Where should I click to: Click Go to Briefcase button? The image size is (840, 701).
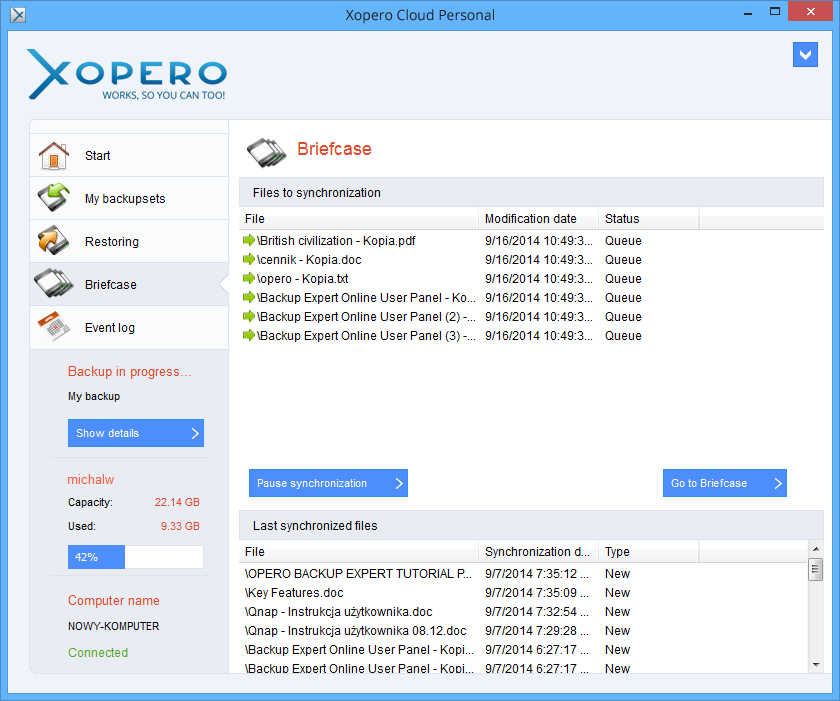[x=724, y=483]
